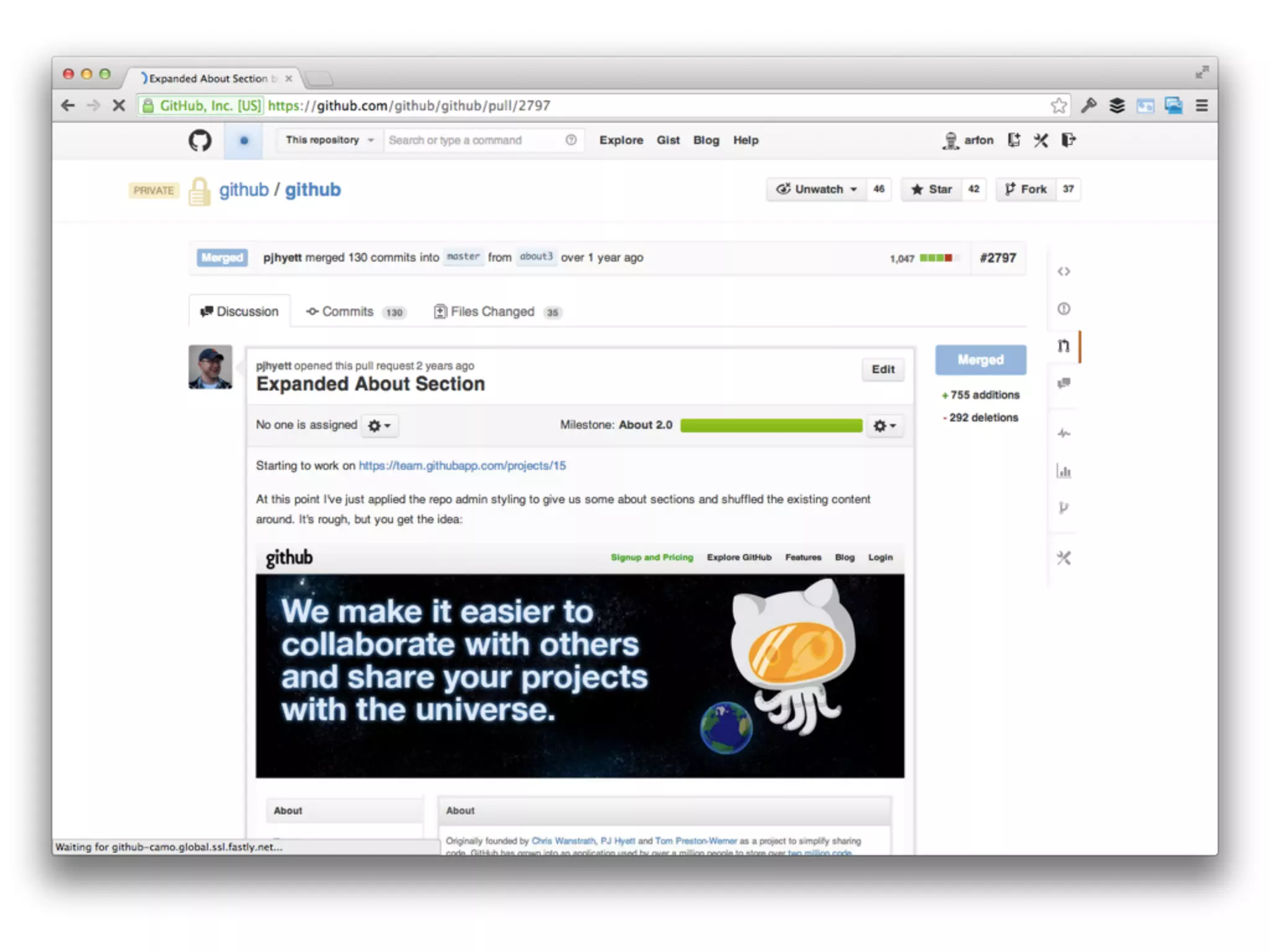Click the Unwatch button
1270x952 pixels.
tap(816, 189)
